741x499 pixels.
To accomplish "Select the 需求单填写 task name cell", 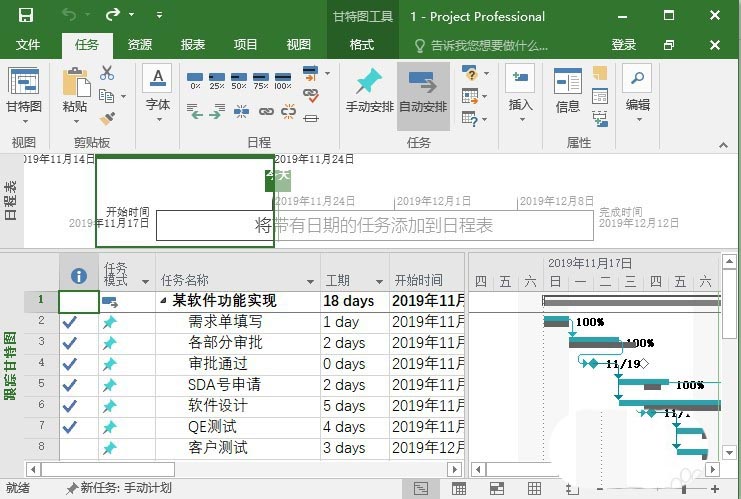I will click(x=238, y=322).
